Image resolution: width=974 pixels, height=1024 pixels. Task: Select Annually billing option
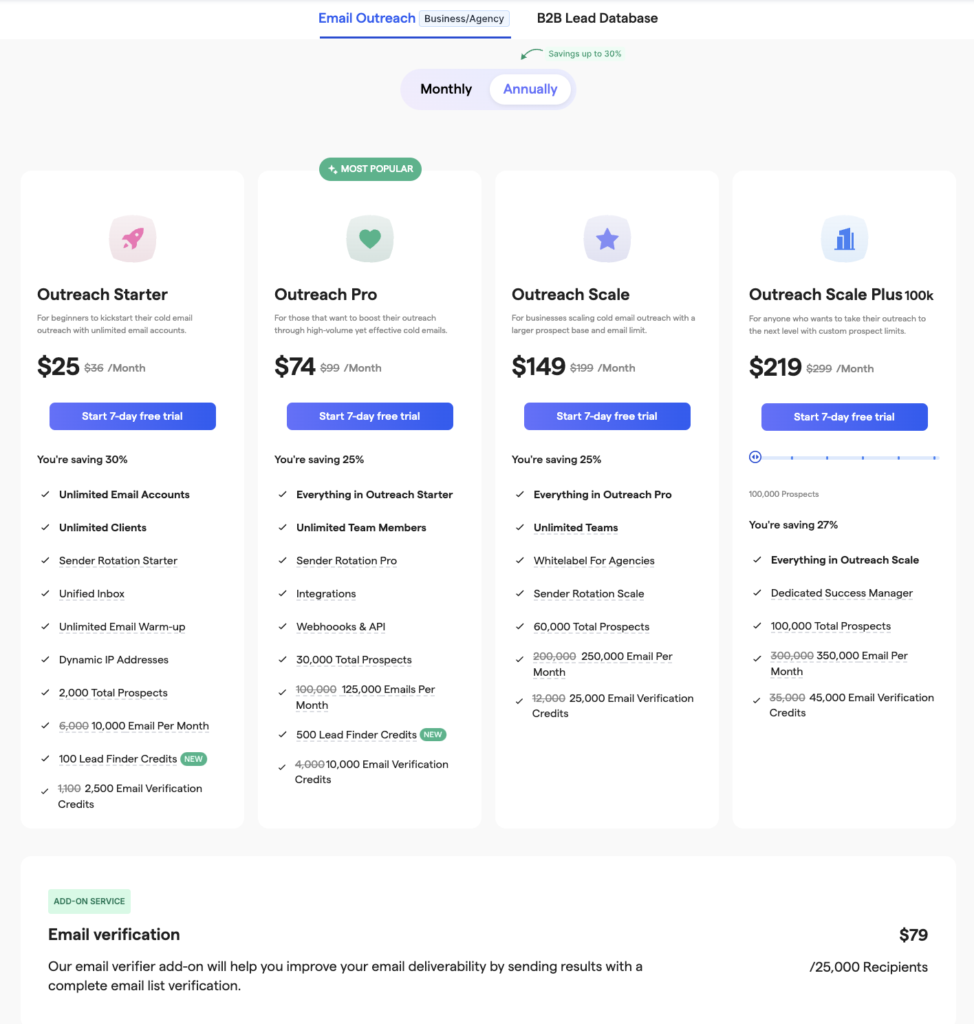pos(530,89)
